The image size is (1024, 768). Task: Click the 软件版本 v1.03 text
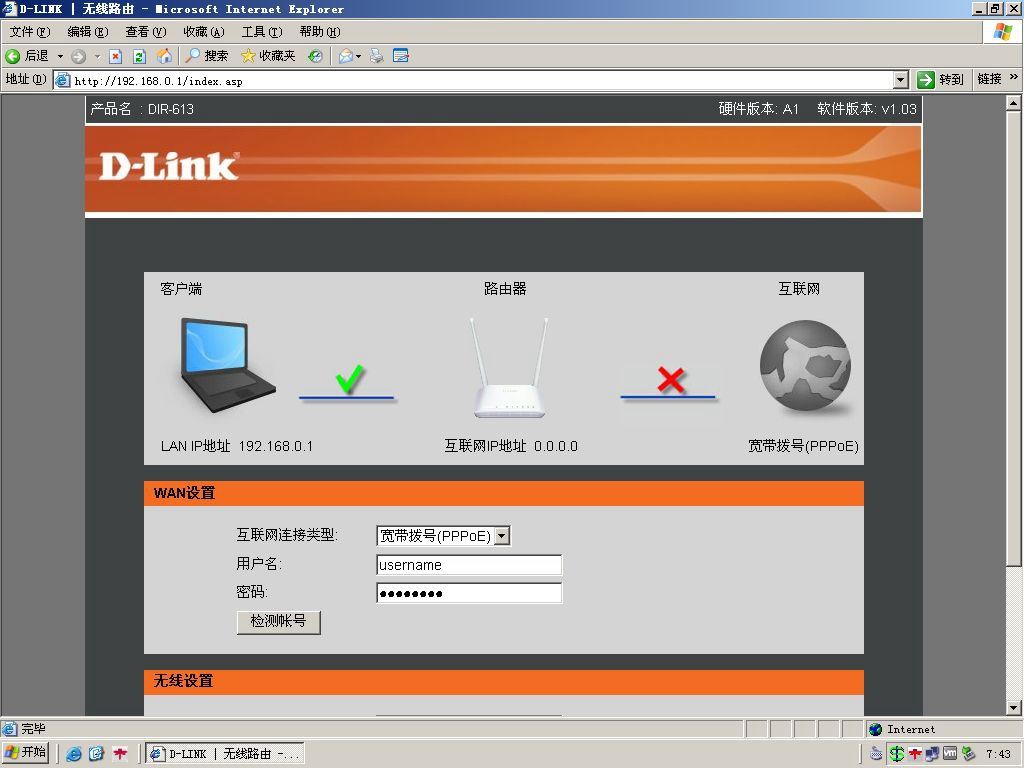867,109
